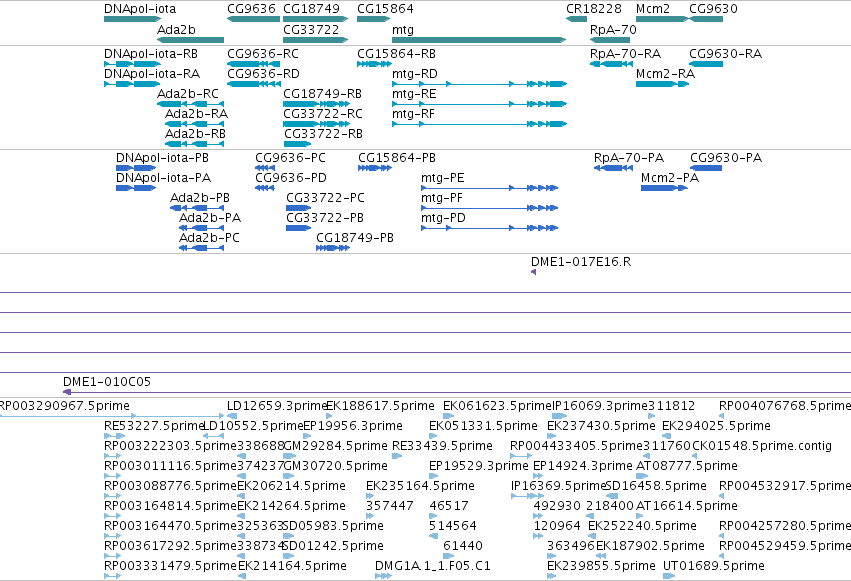851x581 pixels.
Task: Click transcript Ada2b-RC
Action: (x=188, y=94)
